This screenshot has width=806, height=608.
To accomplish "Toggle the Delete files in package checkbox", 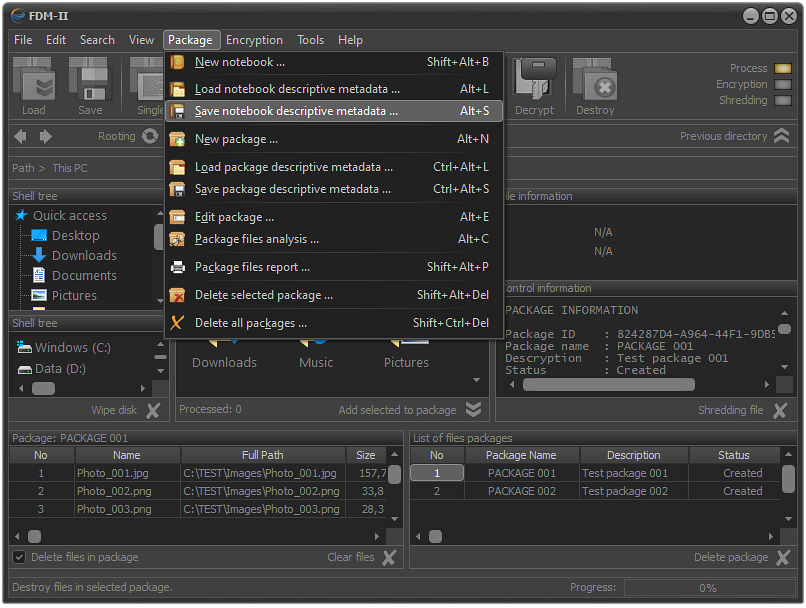I will [19, 557].
